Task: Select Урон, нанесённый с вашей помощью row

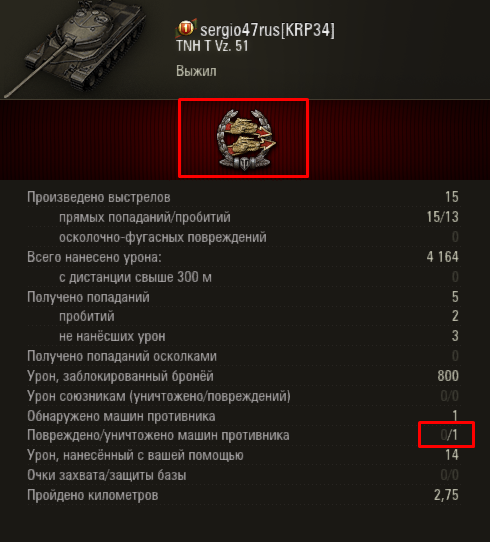Action: click(243, 455)
